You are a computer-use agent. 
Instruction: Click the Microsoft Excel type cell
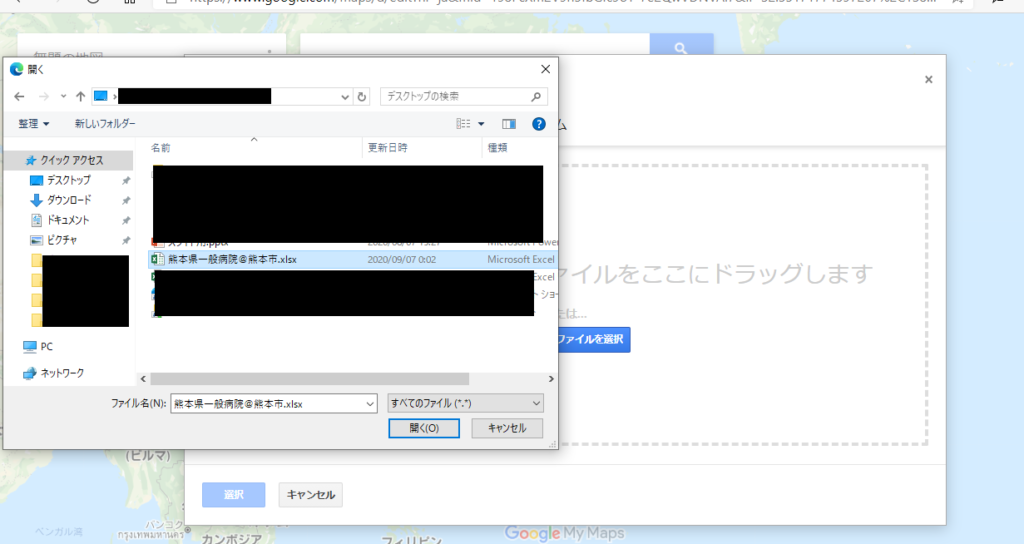coord(521,259)
